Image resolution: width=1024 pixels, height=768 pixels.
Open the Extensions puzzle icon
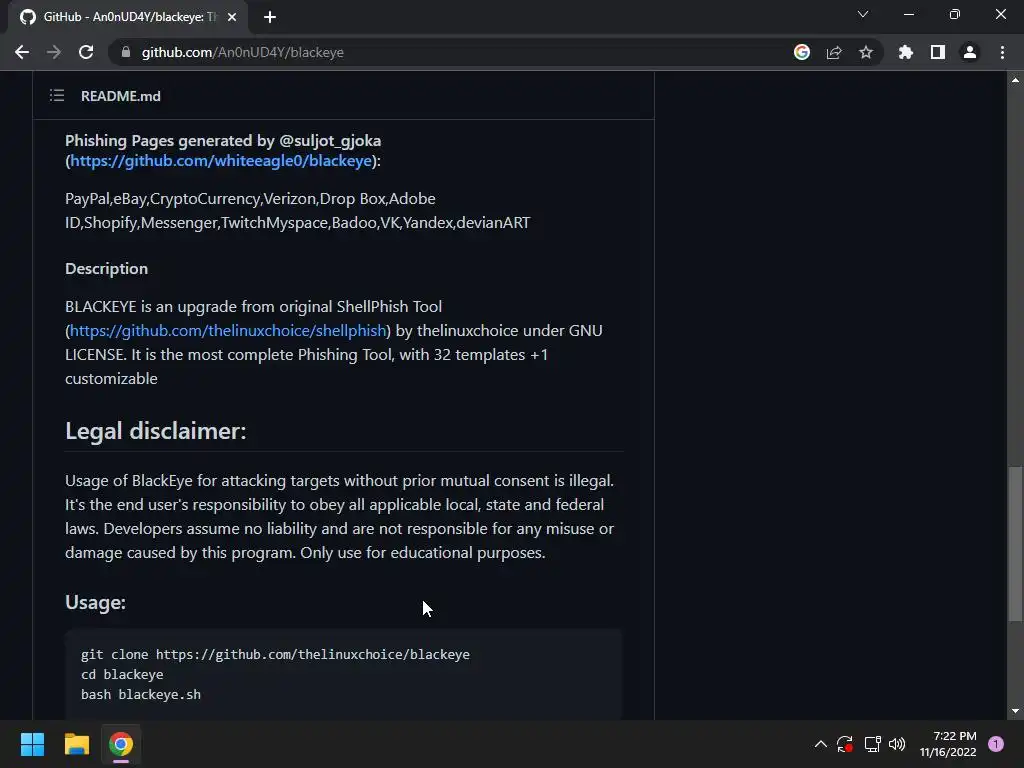pyautogui.click(x=905, y=52)
